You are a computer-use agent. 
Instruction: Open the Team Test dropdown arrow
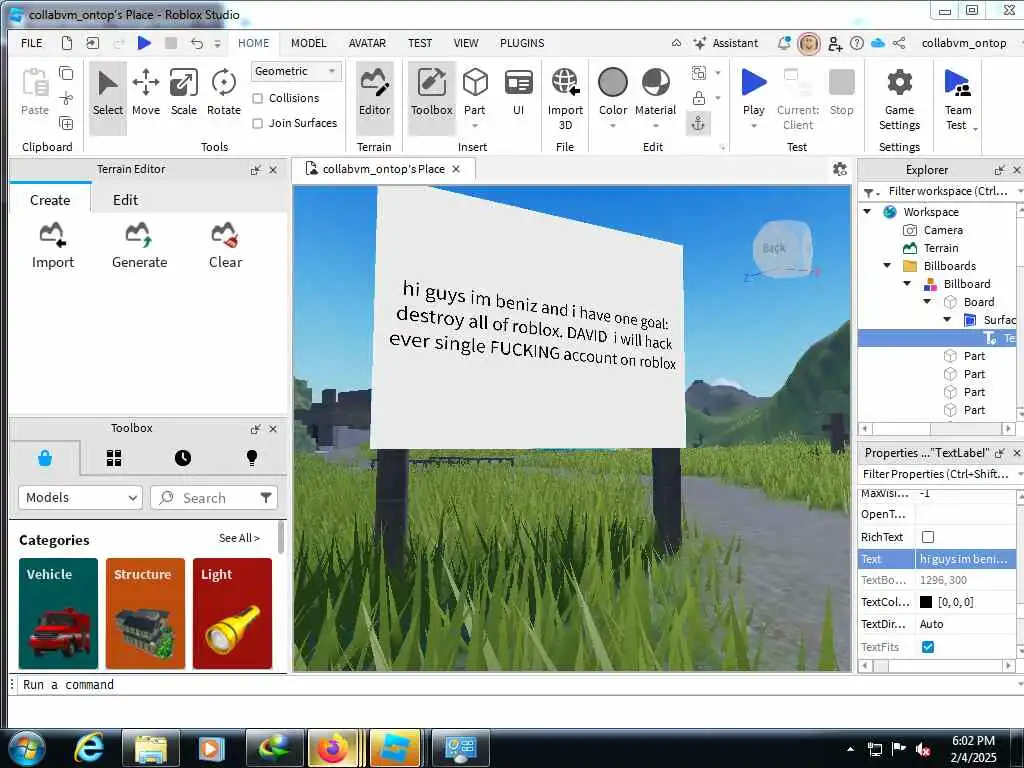[x=976, y=129]
